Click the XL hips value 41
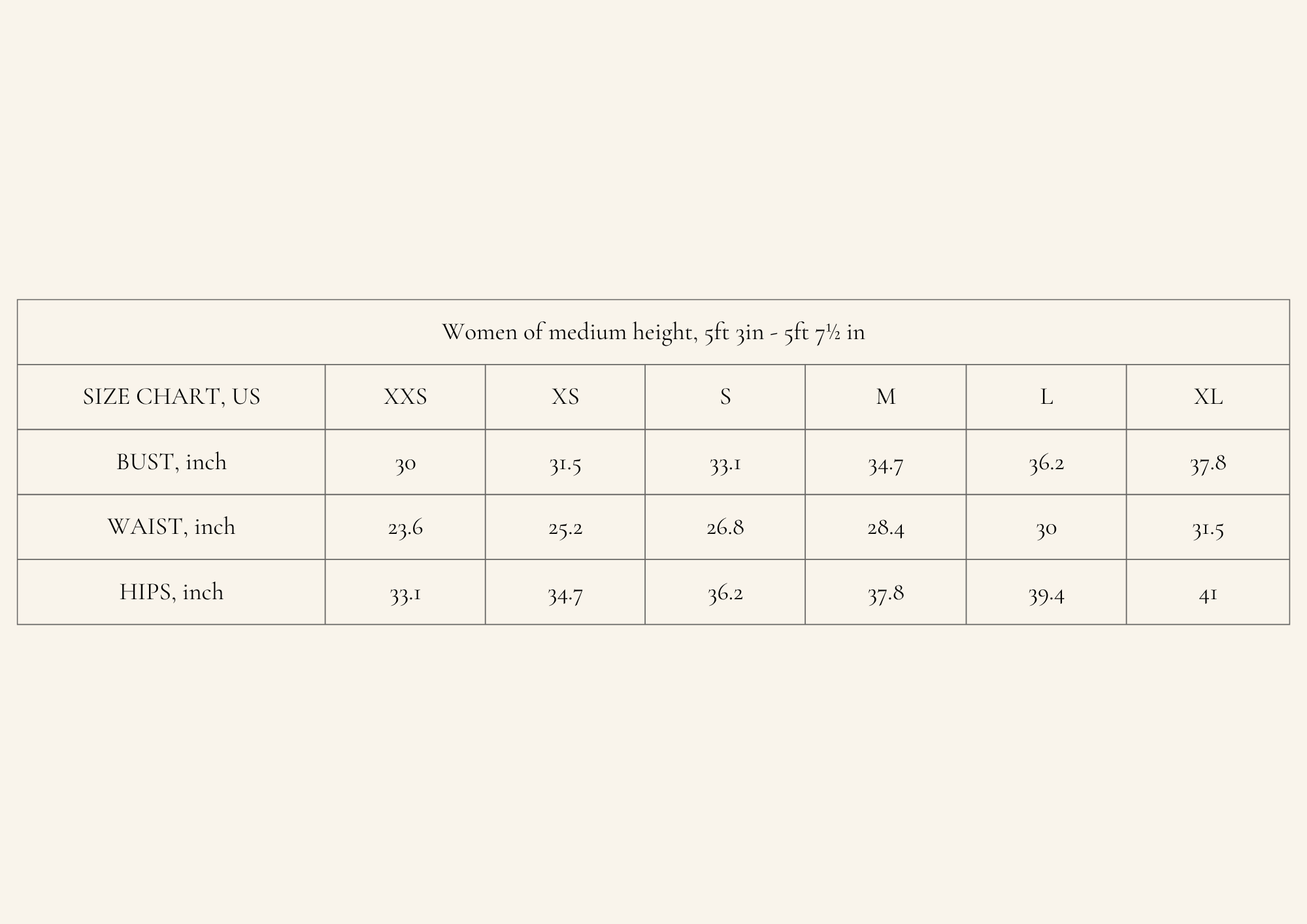The height and width of the screenshot is (924, 1307). coord(1208,595)
